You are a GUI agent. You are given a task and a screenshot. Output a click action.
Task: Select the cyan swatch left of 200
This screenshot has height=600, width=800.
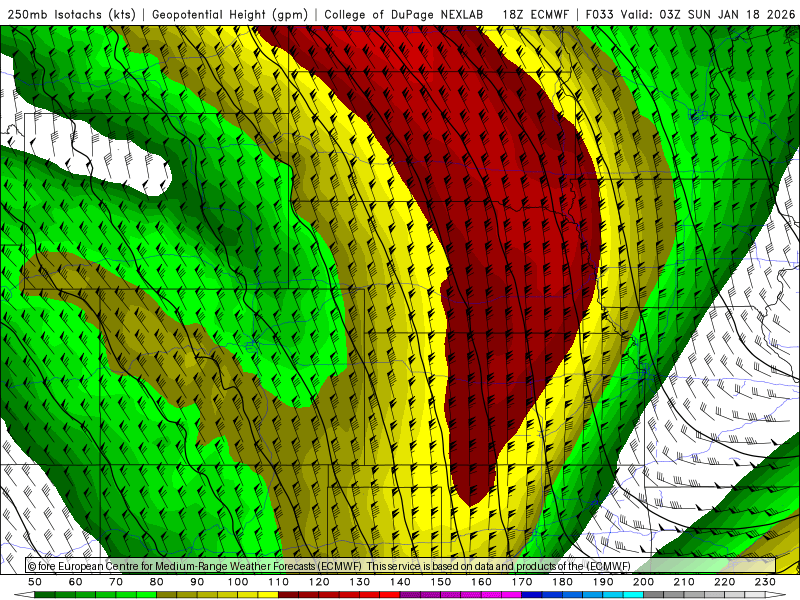634,595
